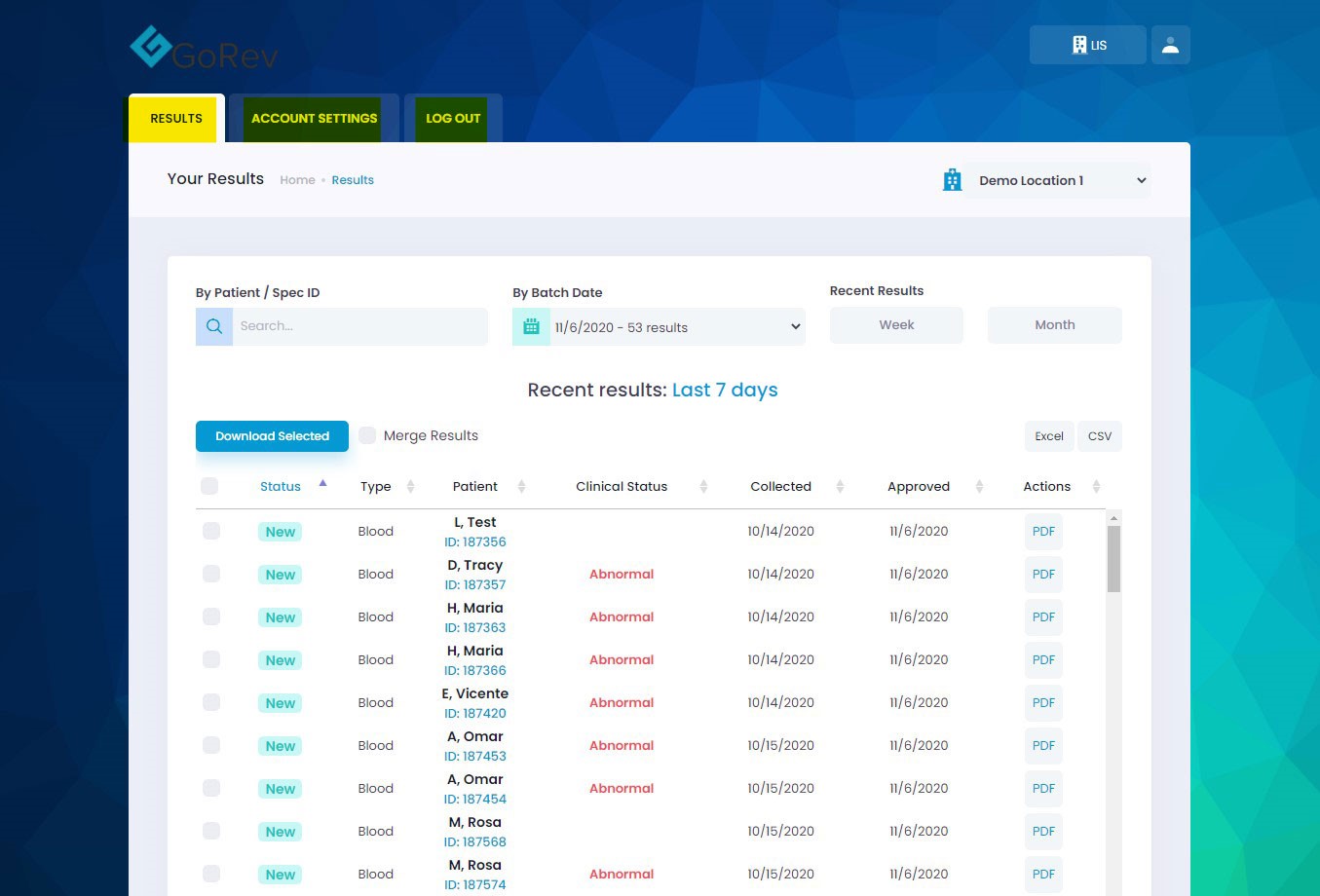Tick the select-all checkbox in table header
This screenshot has width=1320, height=896.
pyautogui.click(x=209, y=486)
